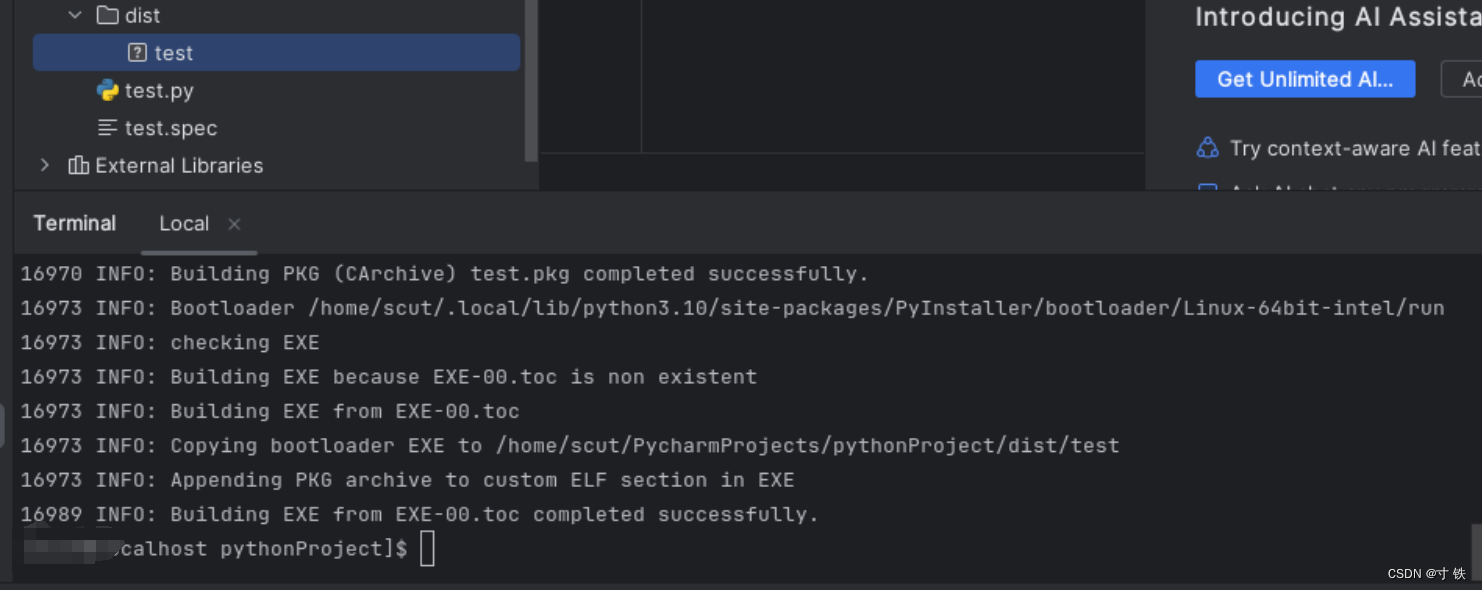This screenshot has width=1482, height=590.
Task: Click the Get Unlimited AI button
Action: [1305, 79]
